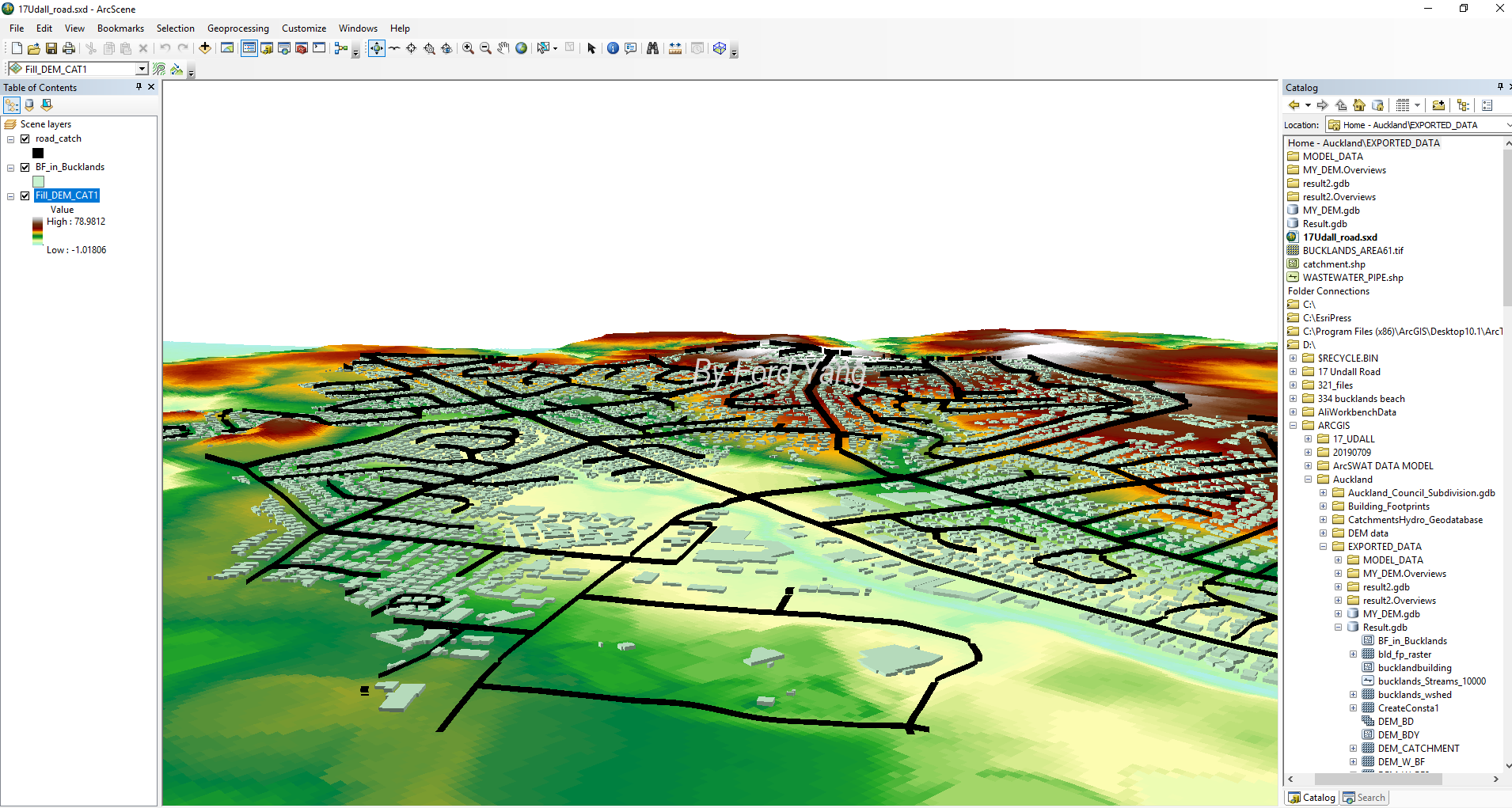Screen dimensions: 1512x808
Task: Toggle the Fill_DEM_CAT1 layer checkbox
Action: pyautogui.click(x=25, y=195)
